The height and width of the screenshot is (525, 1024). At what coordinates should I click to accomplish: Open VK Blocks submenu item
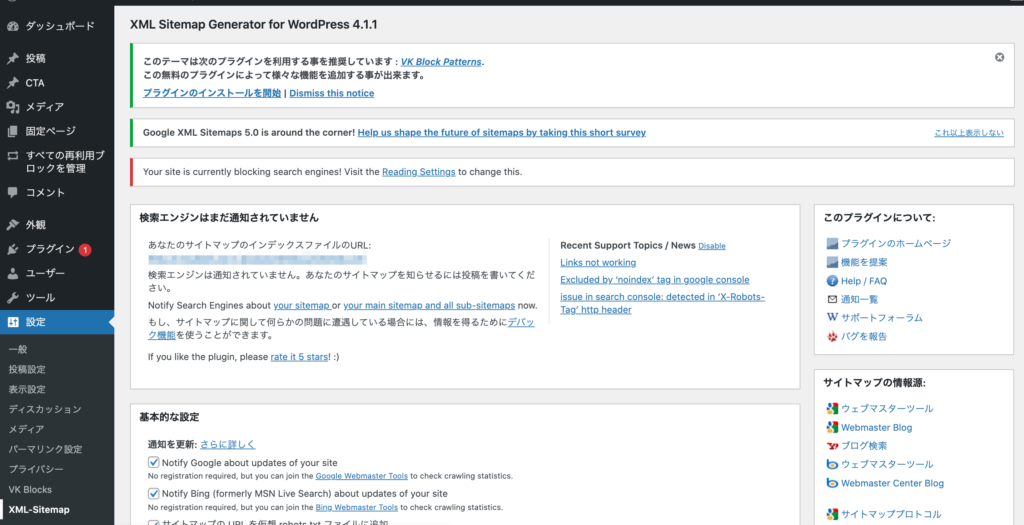coord(30,490)
